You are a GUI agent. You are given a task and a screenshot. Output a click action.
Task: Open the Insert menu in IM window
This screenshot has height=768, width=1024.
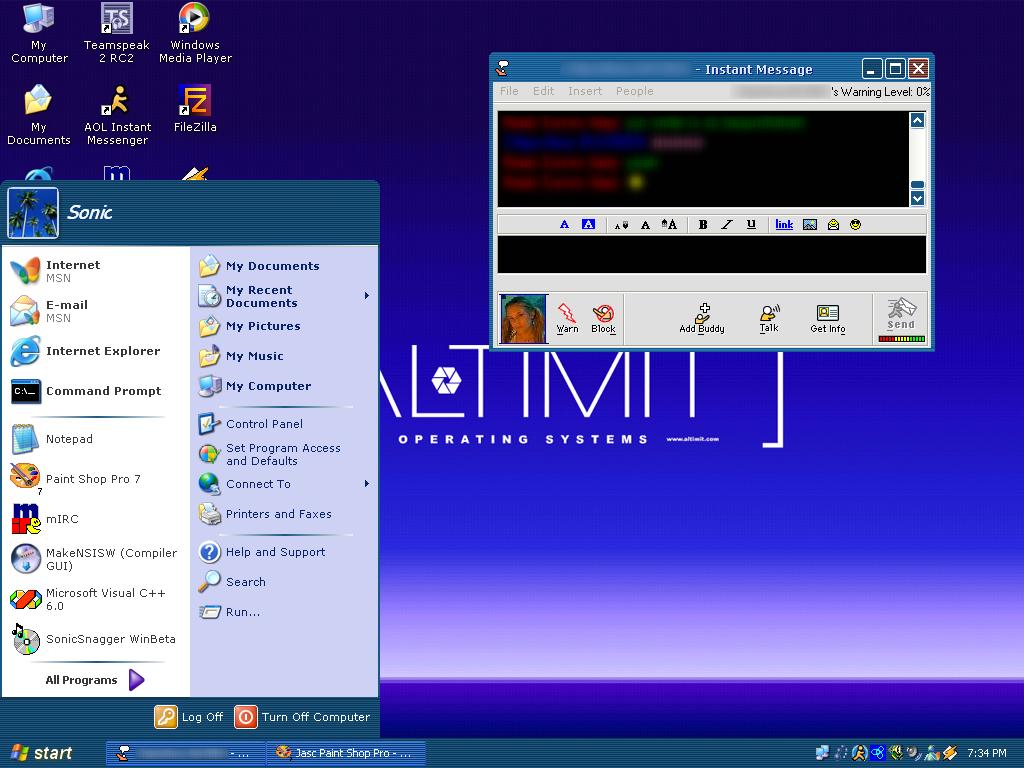[x=585, y=91]
